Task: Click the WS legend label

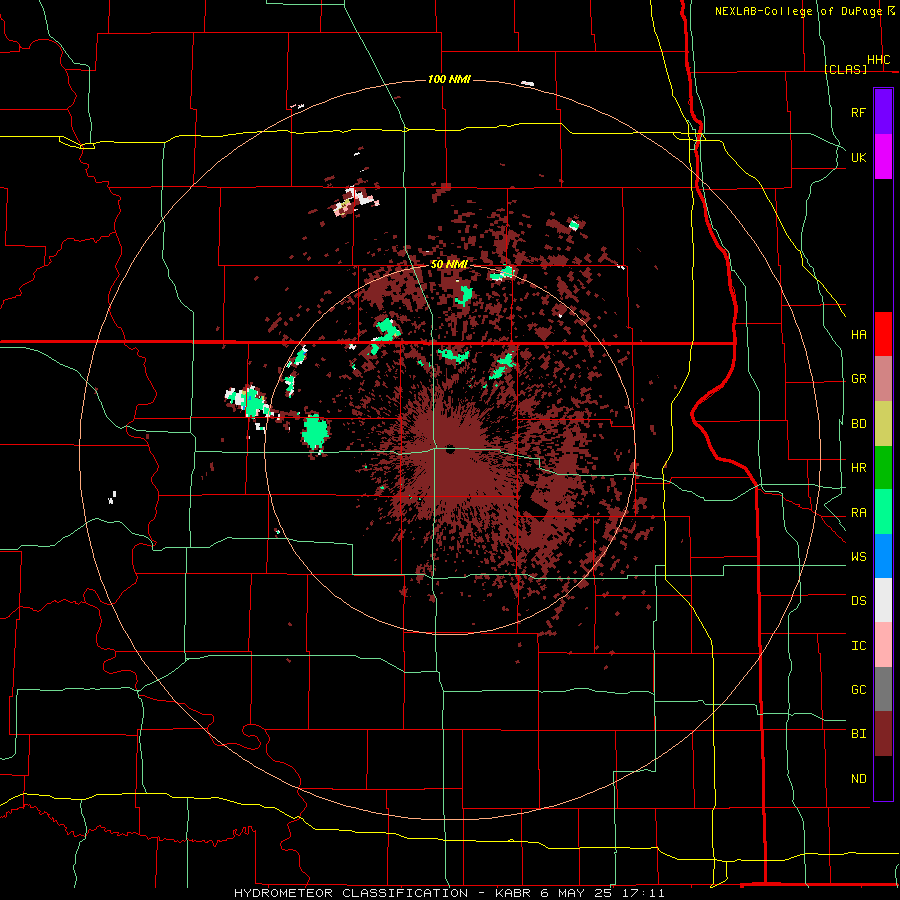Action: (858, 557)
